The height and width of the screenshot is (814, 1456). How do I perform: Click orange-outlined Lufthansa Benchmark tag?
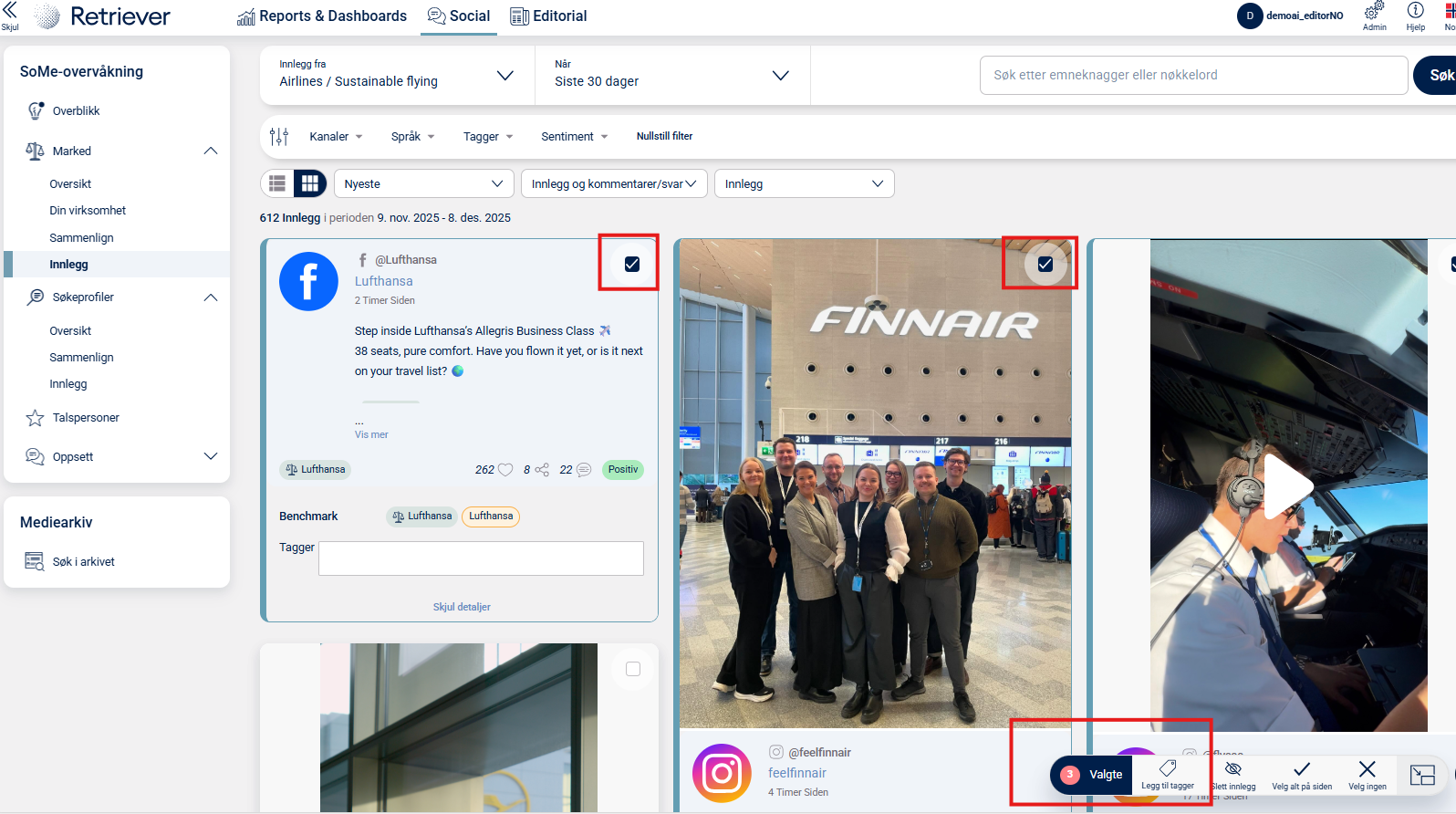(x=491, y=517)
